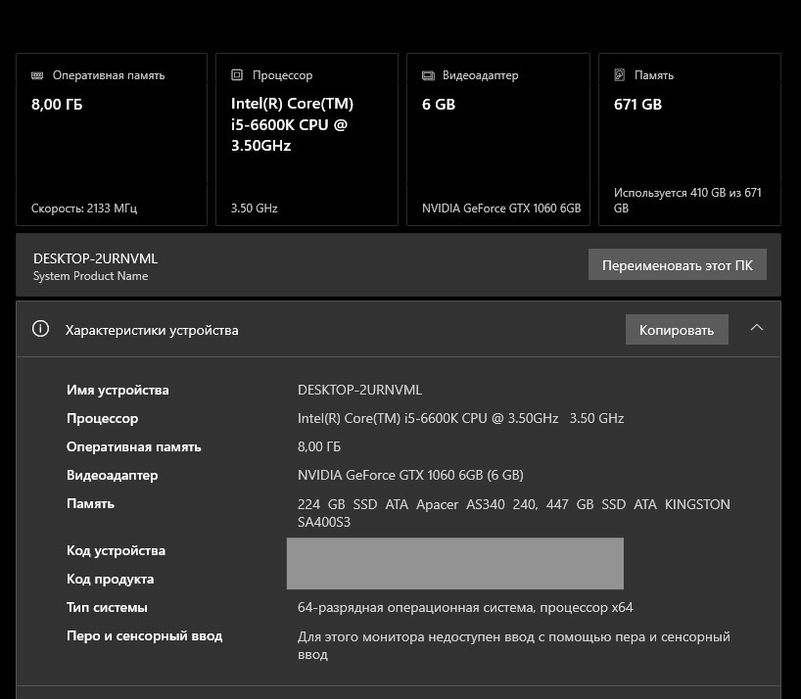Click the 3.50 GHz text in the processor card
The width and height of the screenshot is (801, 699).
coord(254,208)
